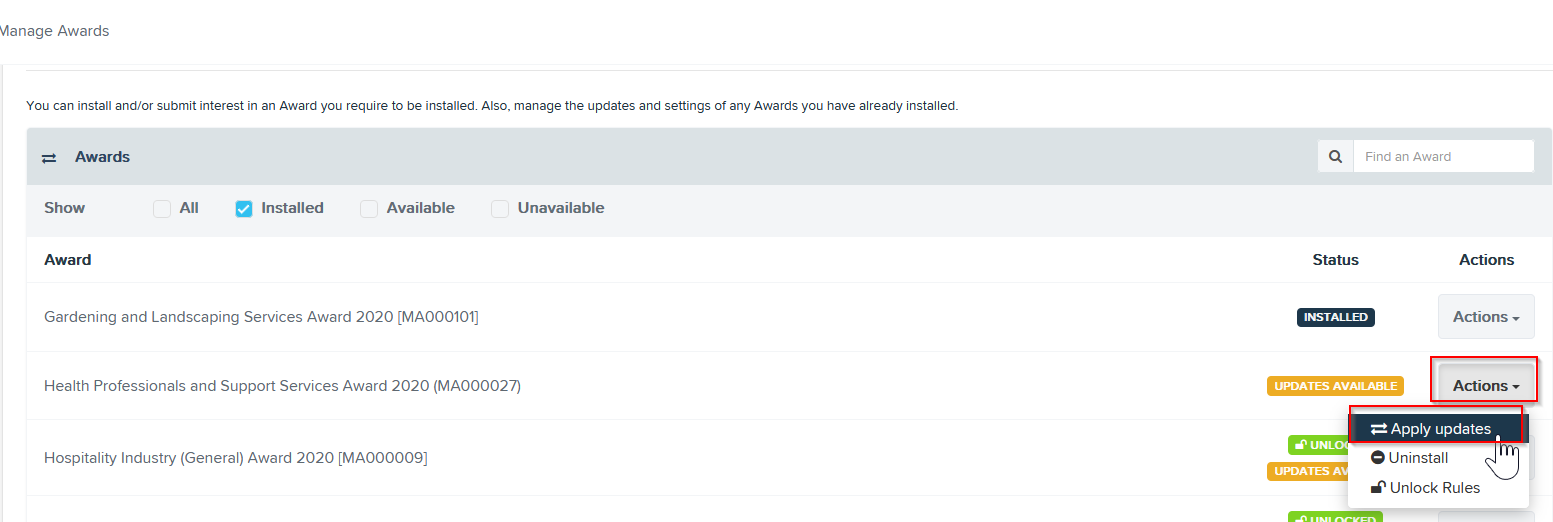Click the Updates Available badge for Health Professionals
Screen dimensions: 1553x522
[x=1335, y=386]
